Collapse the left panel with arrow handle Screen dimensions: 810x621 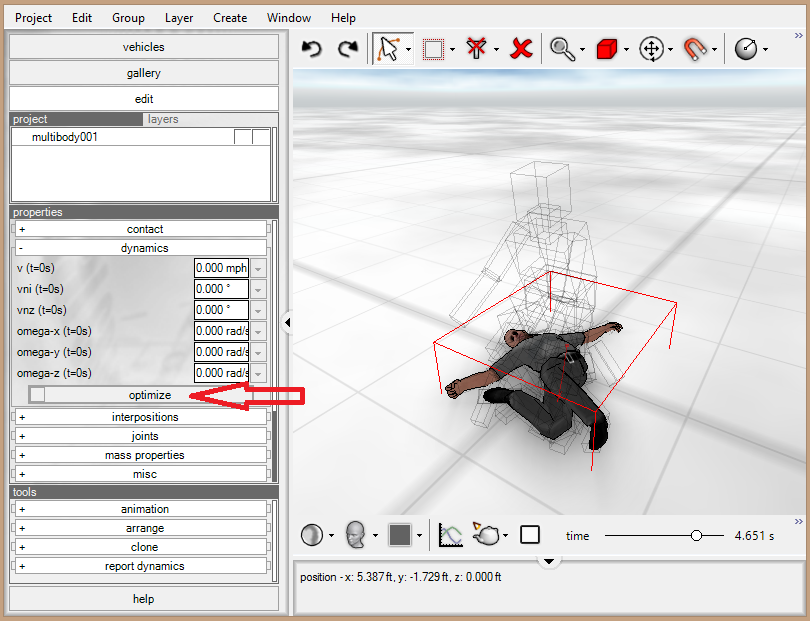pyautogui.click(x=287, y=323)
